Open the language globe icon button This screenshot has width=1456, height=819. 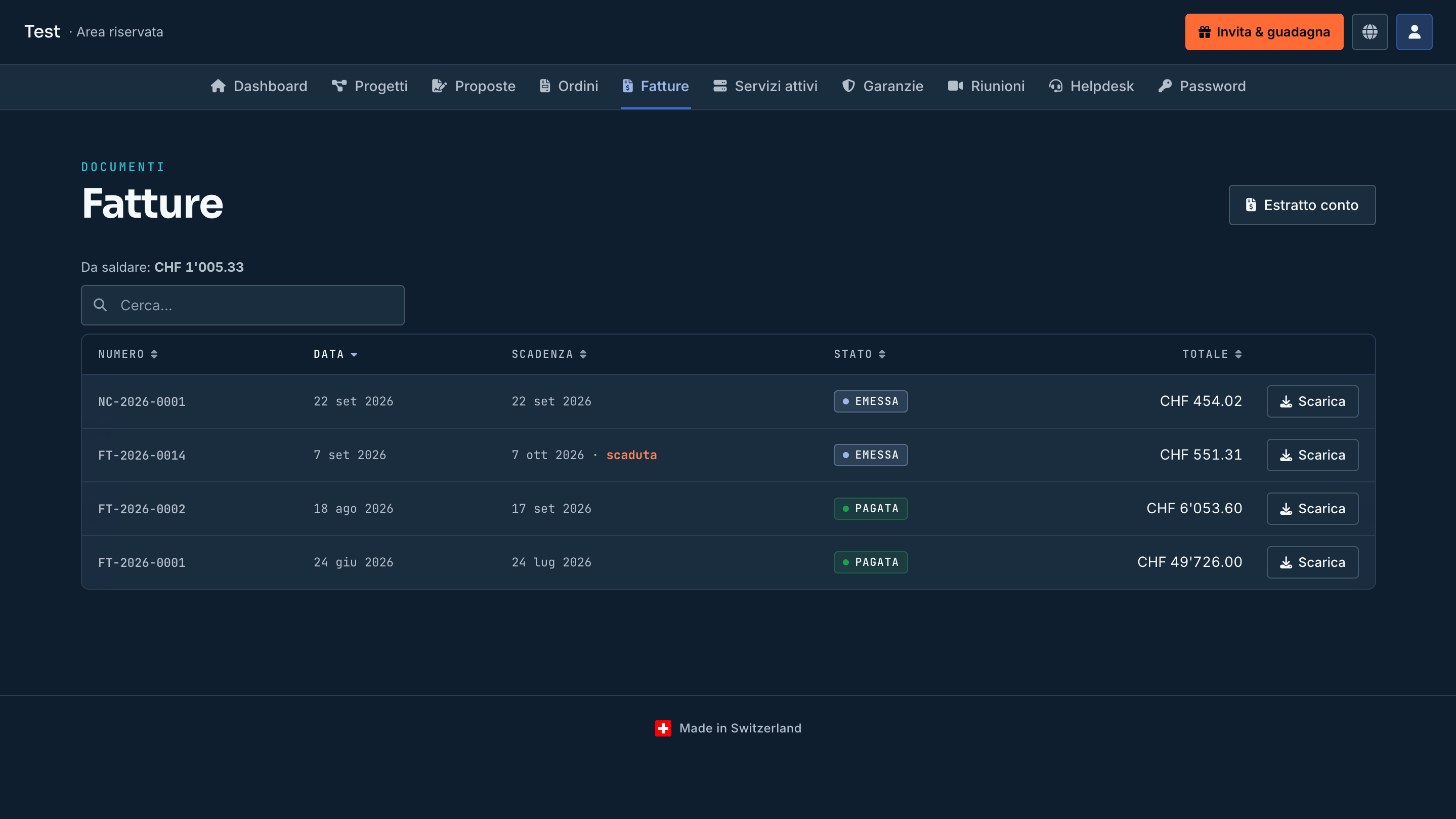tap(1370, 32)
